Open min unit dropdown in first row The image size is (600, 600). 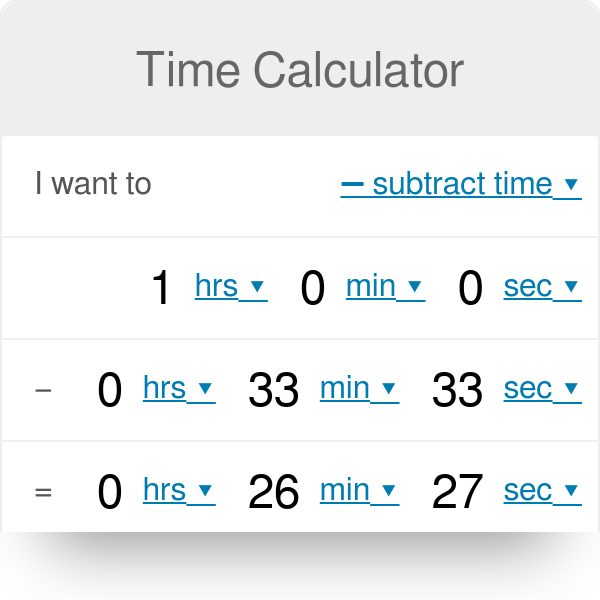384,287
